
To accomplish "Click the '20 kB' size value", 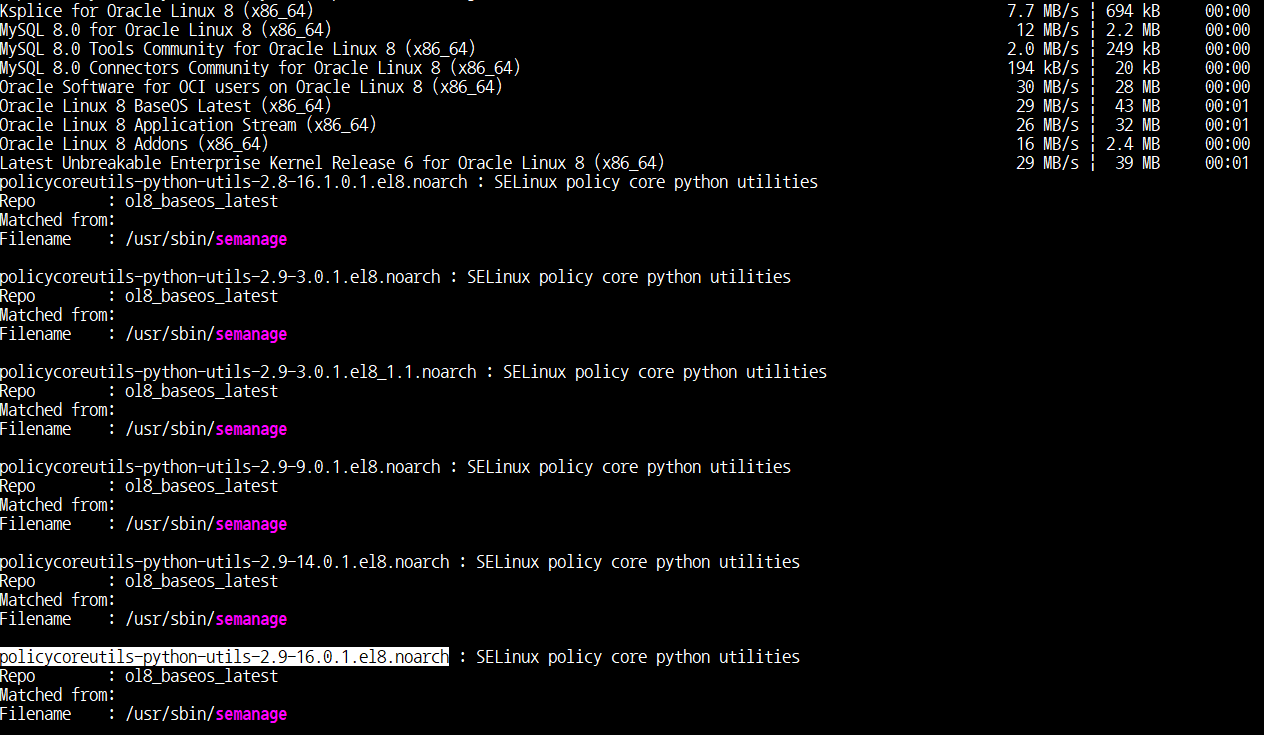I will [x=1138, y=68].
